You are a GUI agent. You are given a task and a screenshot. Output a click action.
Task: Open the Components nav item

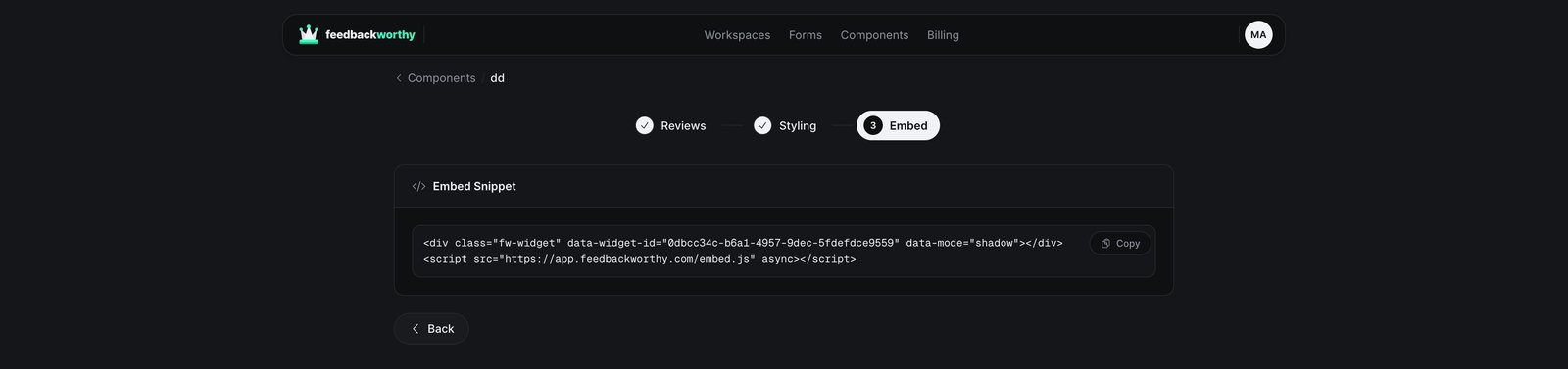tap(874, 35)
